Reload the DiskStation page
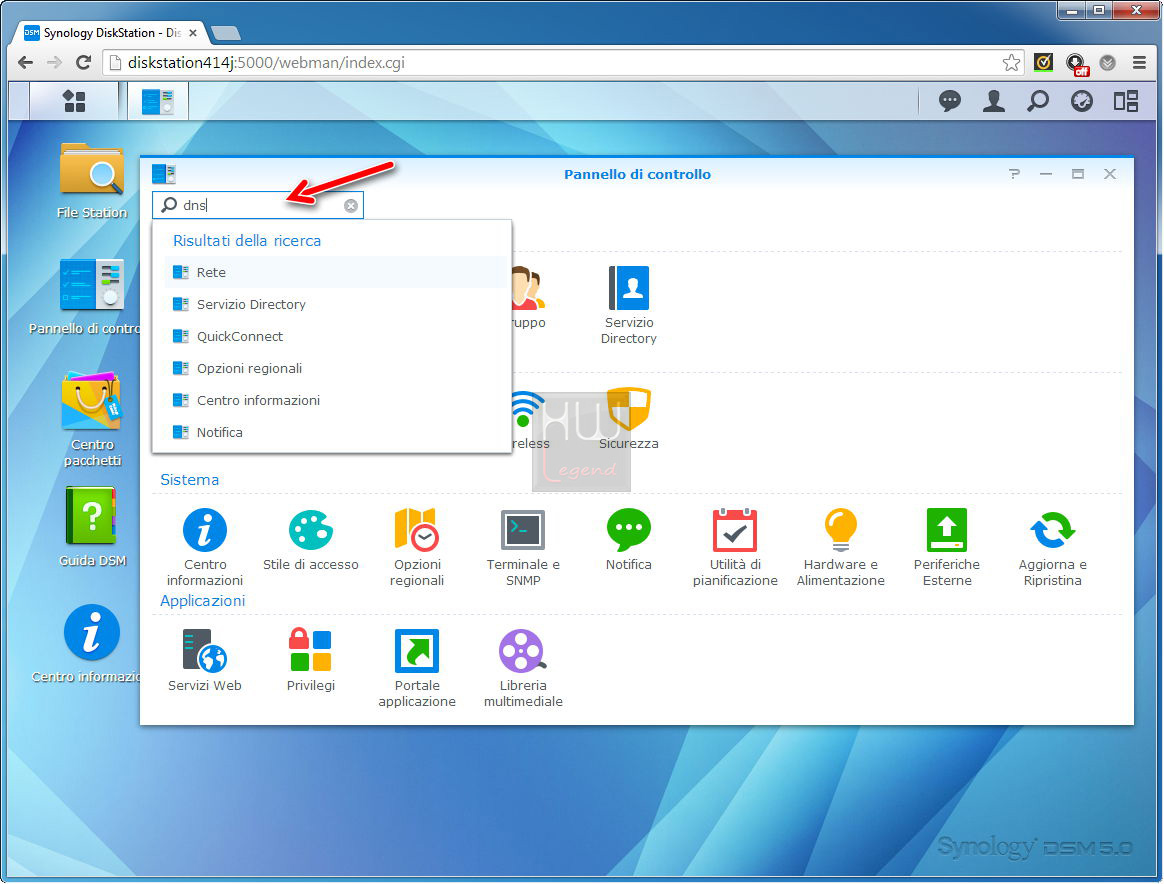The width and height of the screenshot is (1164, 884). (x=84, y=62)
